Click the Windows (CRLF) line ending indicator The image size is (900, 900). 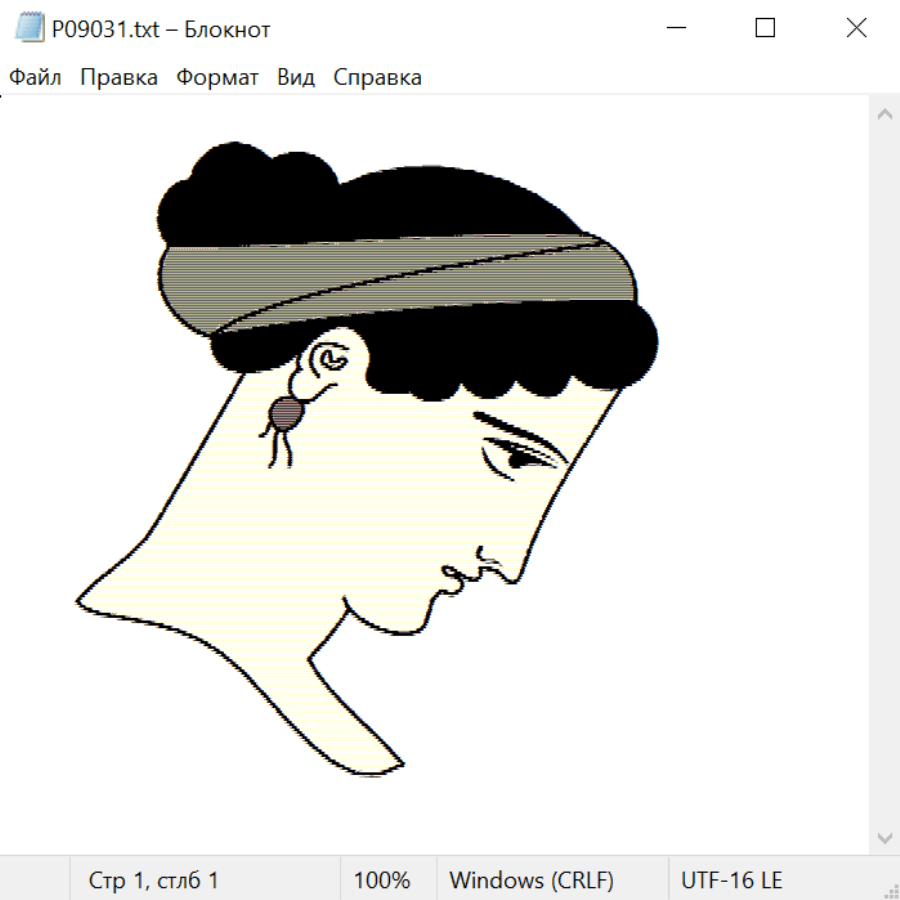pos(531,880)
